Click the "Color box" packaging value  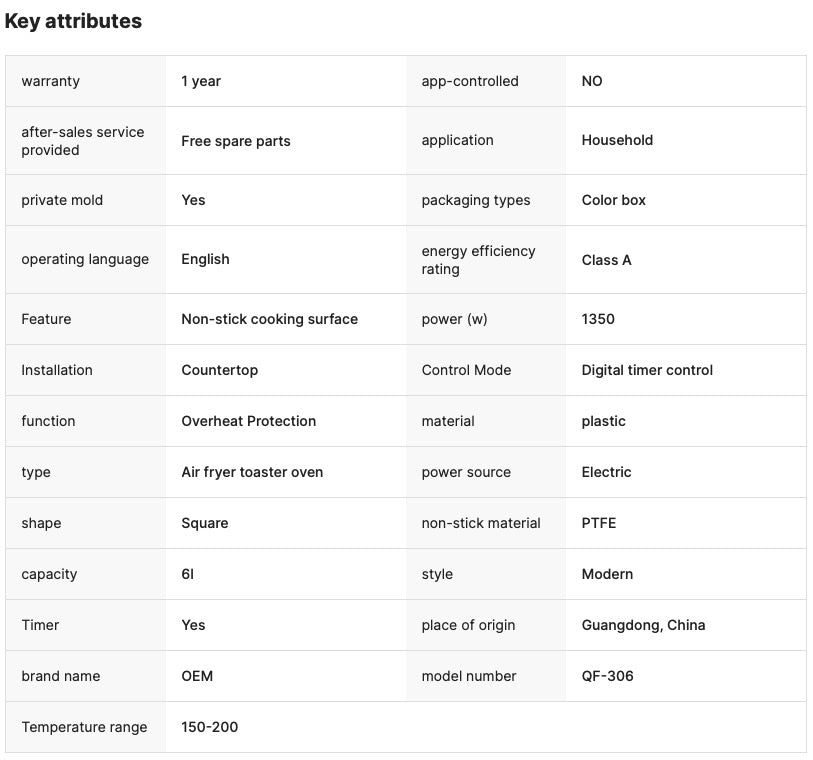[614, 200]
